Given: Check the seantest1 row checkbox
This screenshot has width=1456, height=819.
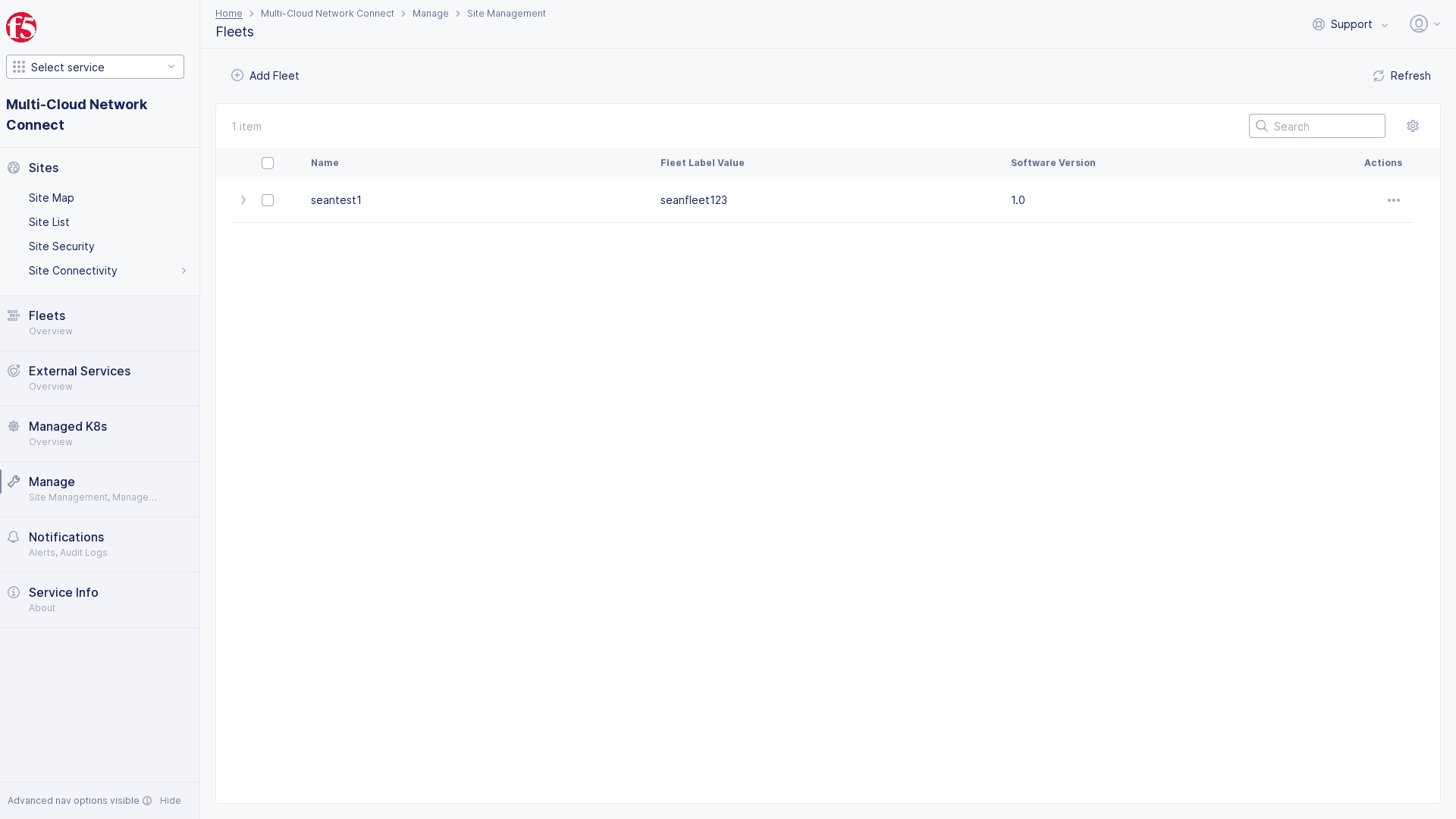Looking at the screenshot, I should (x=268, y=200).
